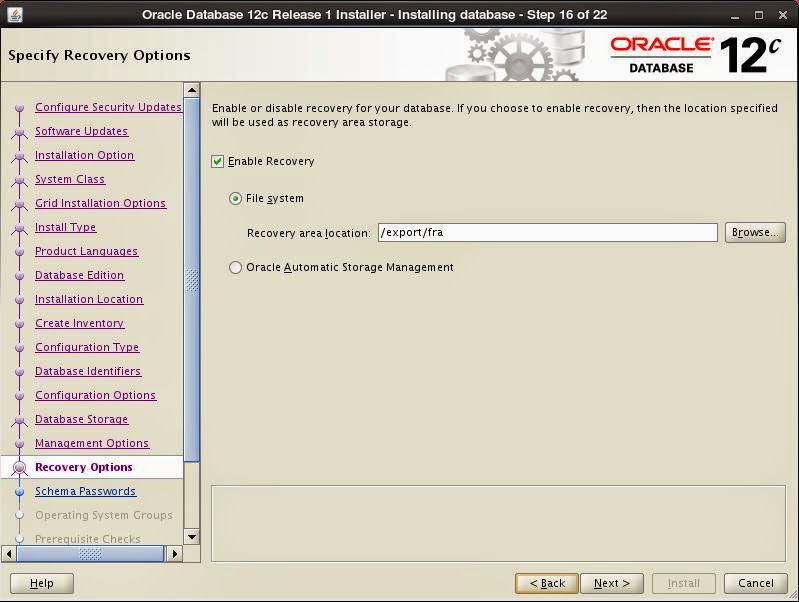Open the Database Storage step

pos(82,419)
